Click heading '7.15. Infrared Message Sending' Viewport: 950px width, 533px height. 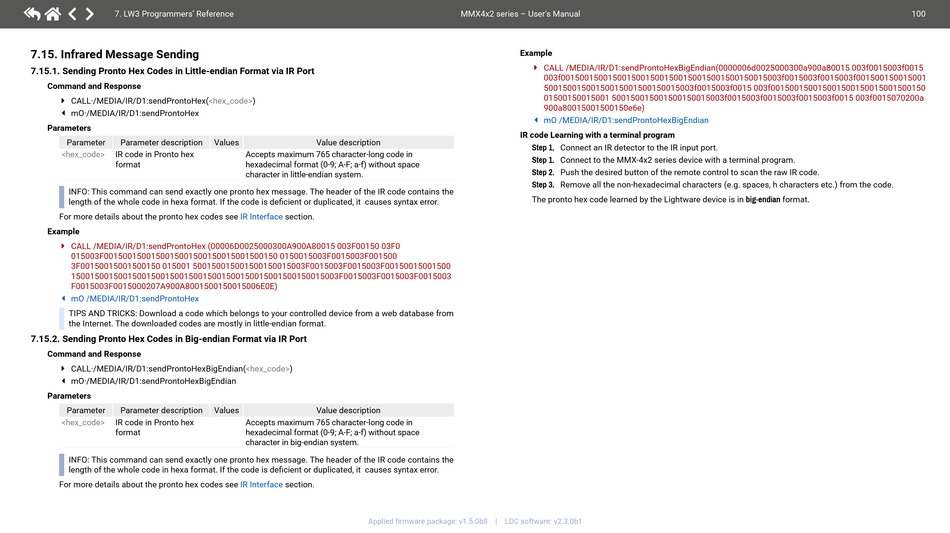coord(115,54)
